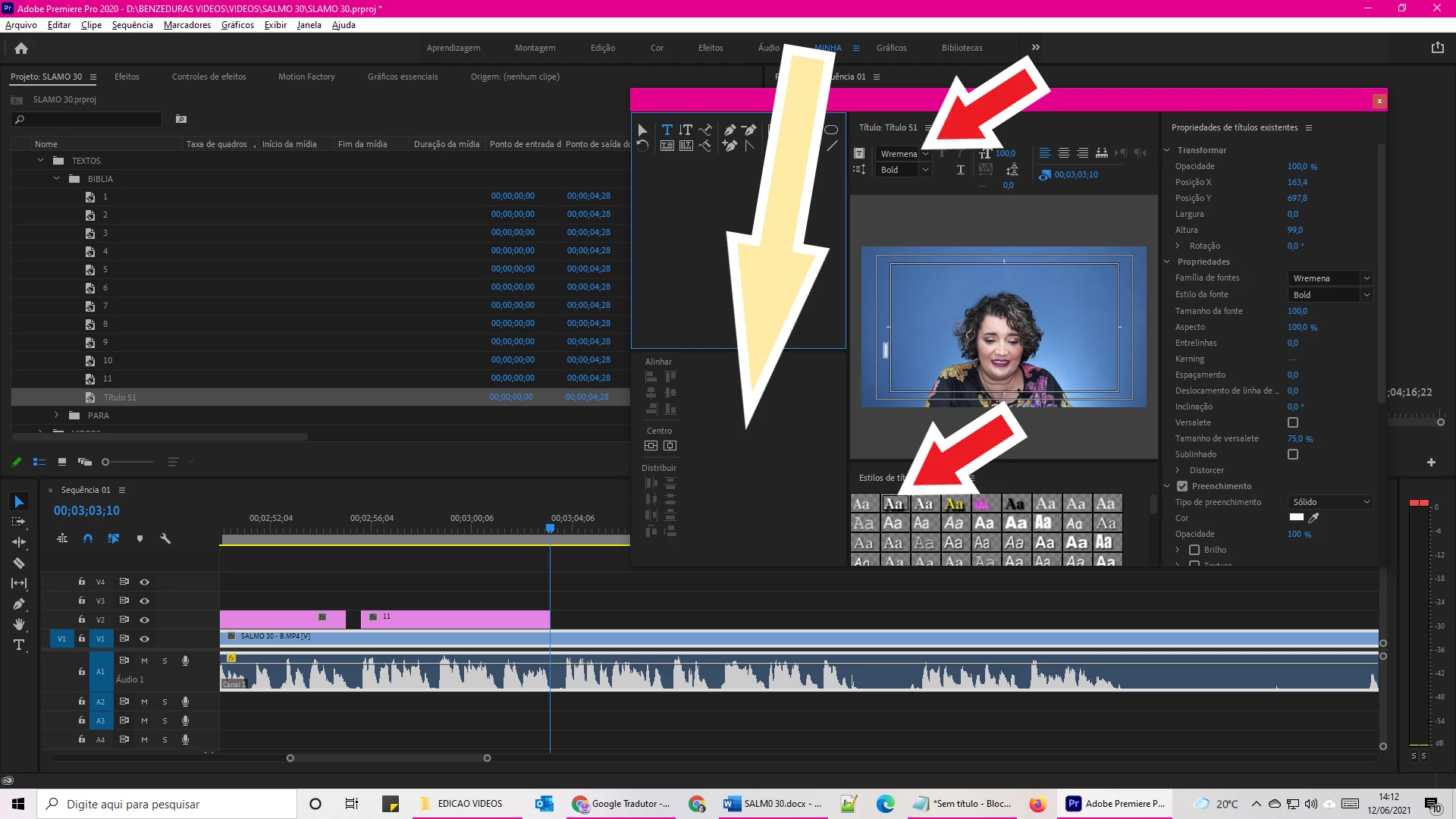The width and height of the screenshot is (1456, 819).
Task: Open tab stops ruler in the title editor
Action: 1102,153
